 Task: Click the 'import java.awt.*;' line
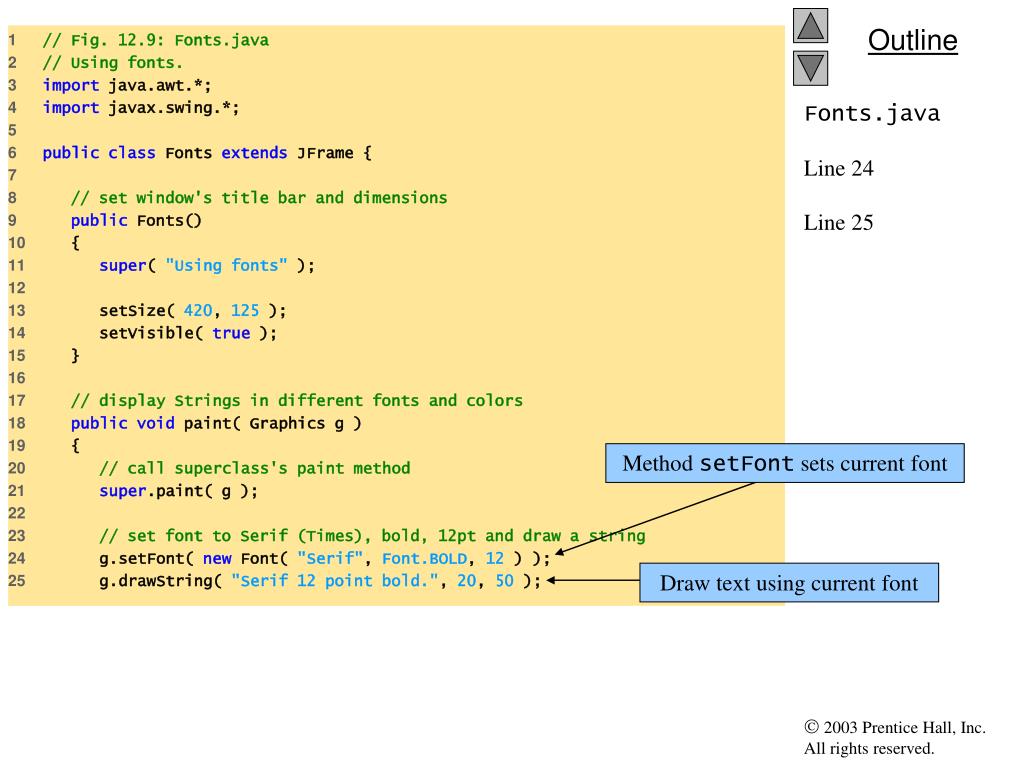(127, 86)
